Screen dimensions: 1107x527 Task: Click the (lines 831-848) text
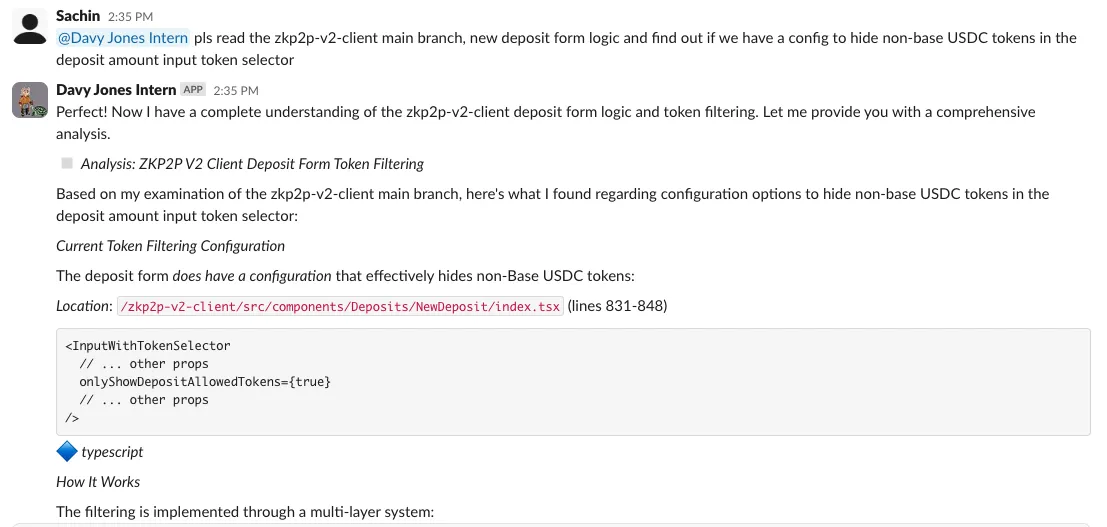point(617,306)
